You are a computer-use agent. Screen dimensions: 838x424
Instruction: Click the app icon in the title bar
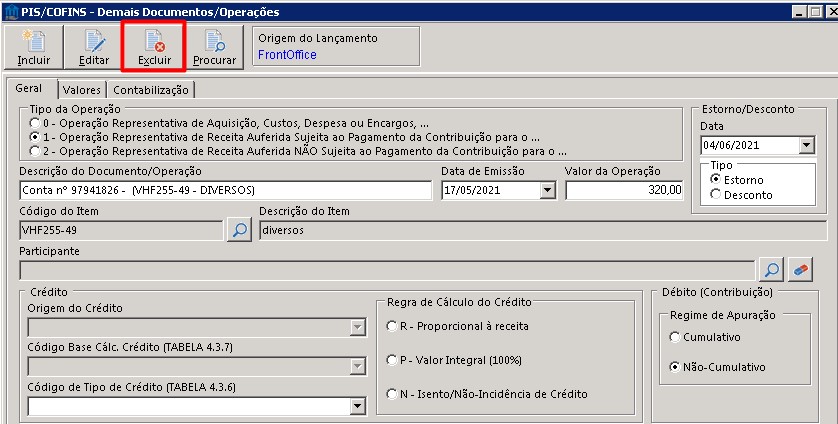(11, 11)
